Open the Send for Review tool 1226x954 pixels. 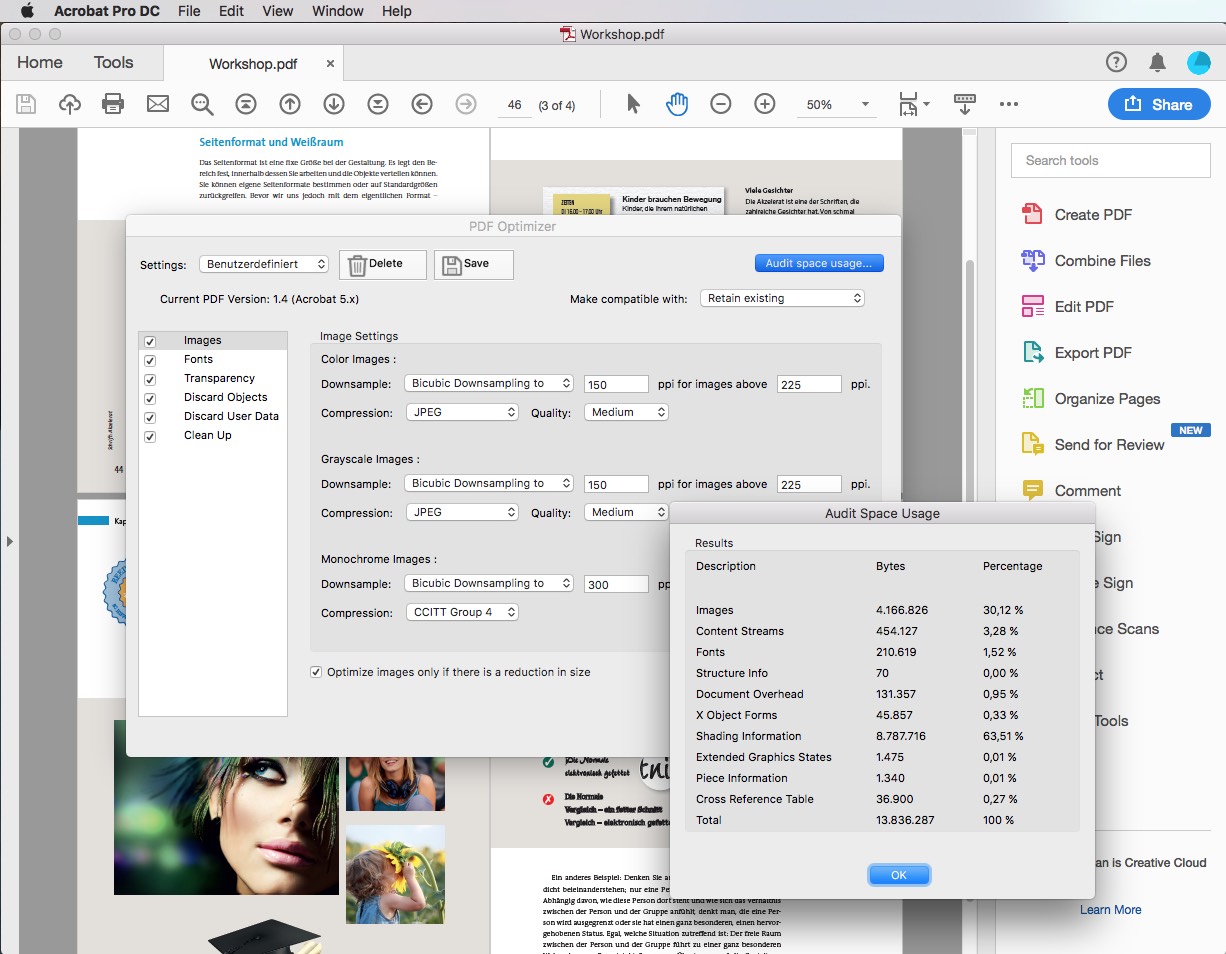pos(1092,444)
